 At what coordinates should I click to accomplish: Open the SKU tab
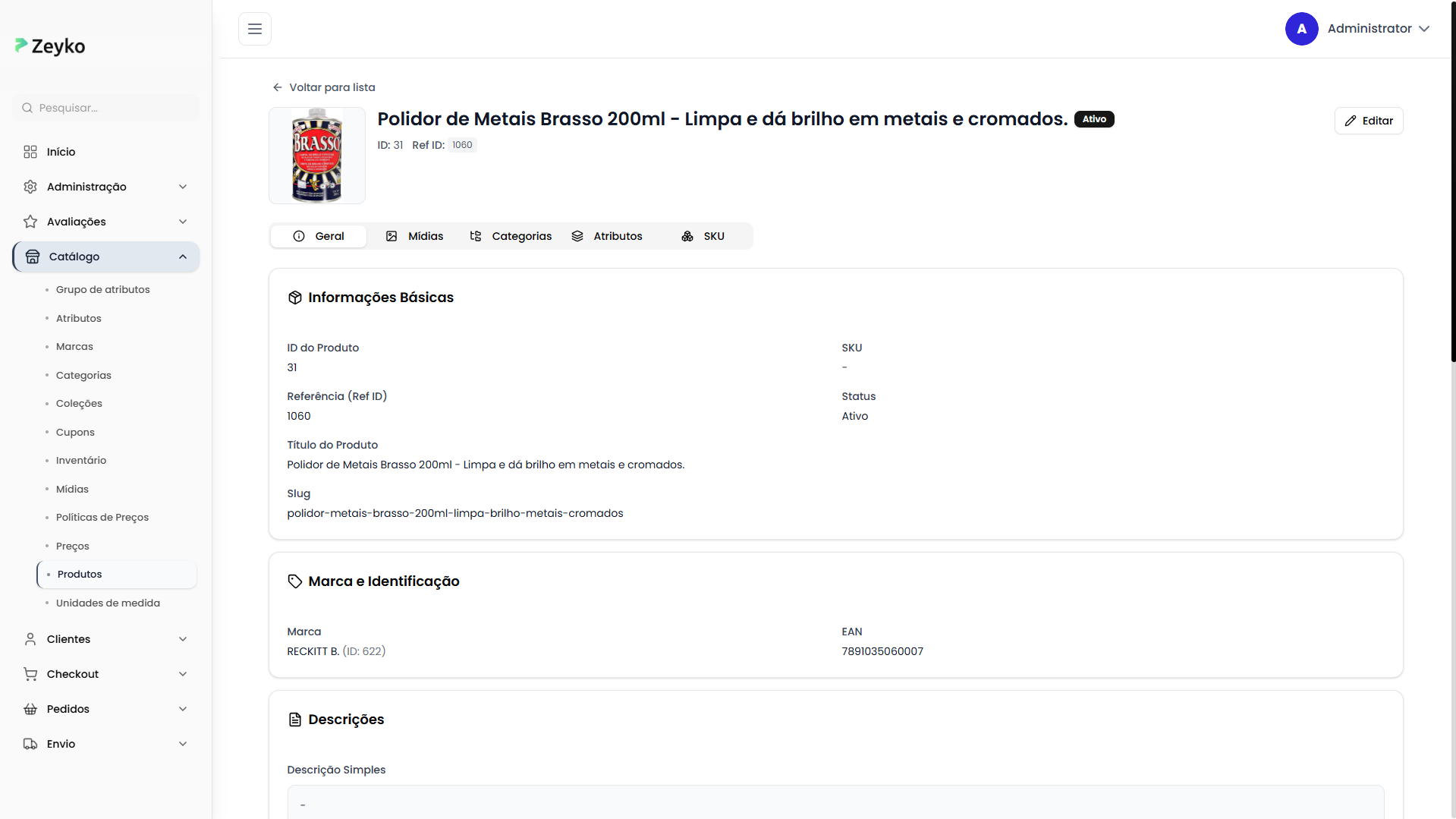pos(703,236)
